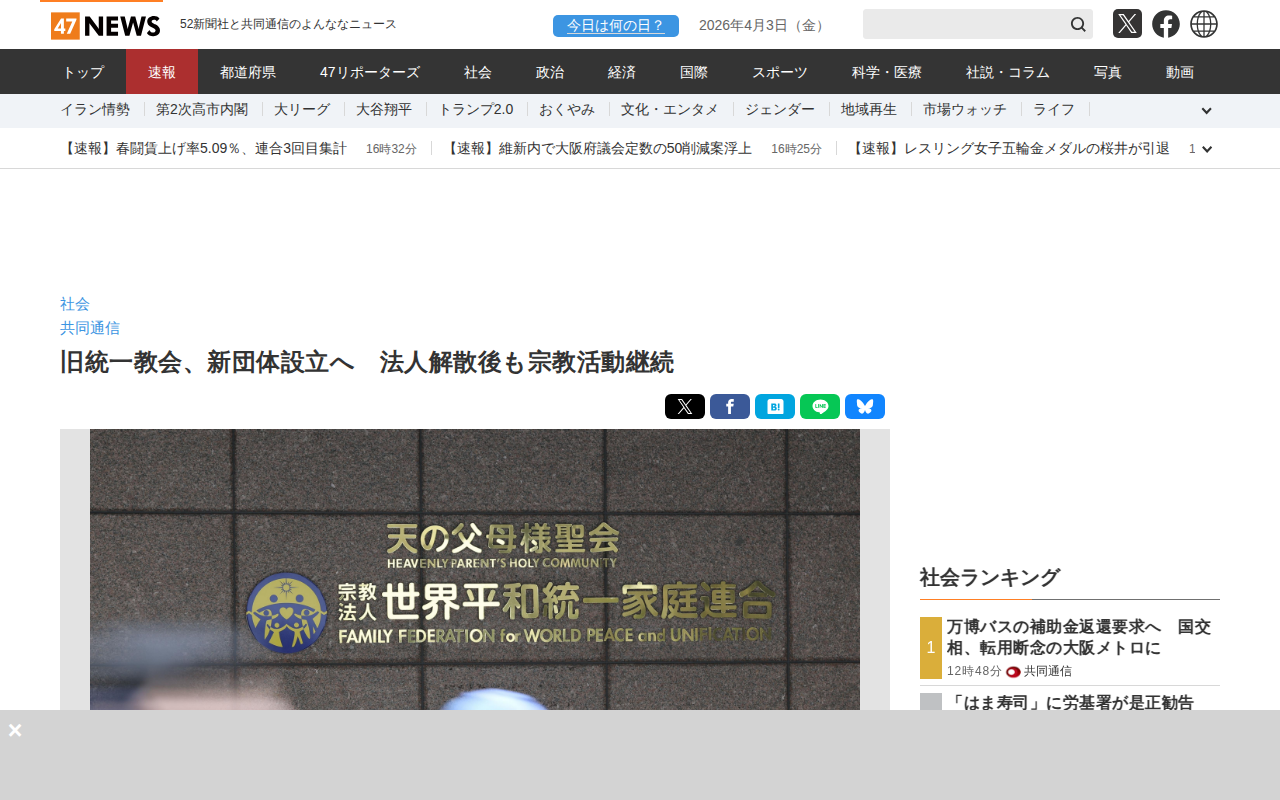
Task: Read the 春闘賃上げ率5.09% breaking headline
Action: 203,149
